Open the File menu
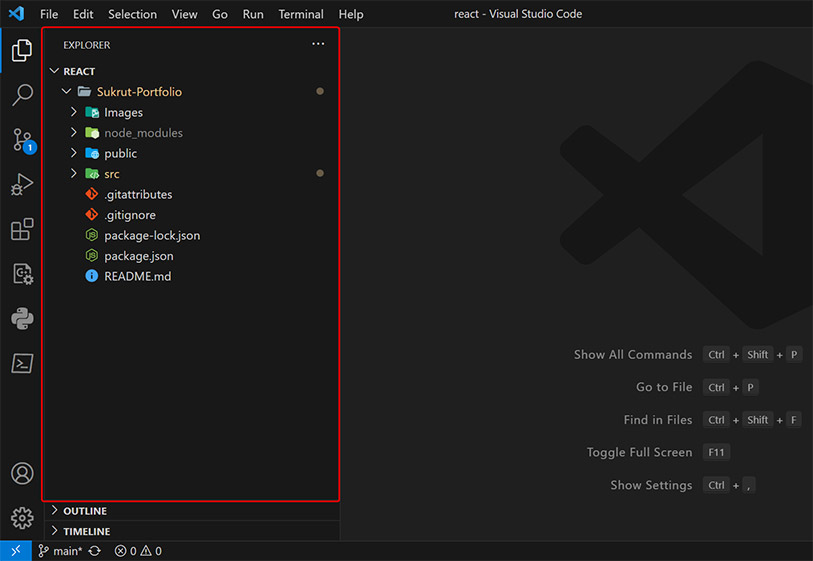Image resolution: width=813 pixels, height=561 pixels. [49, 14]
